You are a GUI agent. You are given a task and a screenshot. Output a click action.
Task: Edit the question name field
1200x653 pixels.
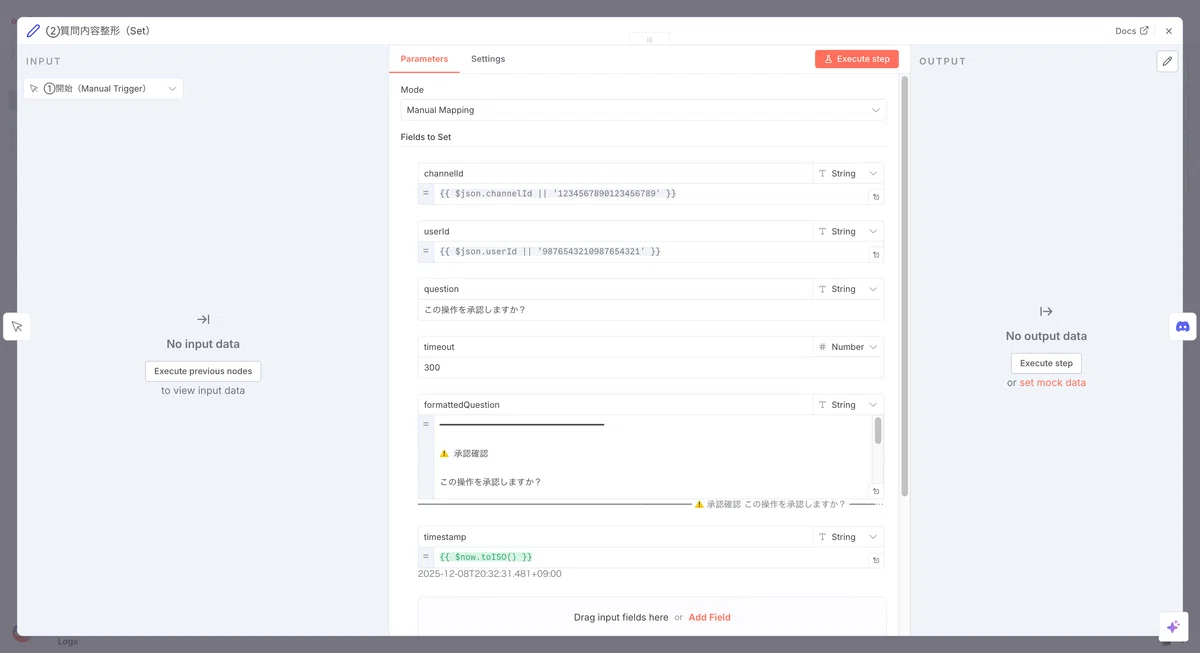tap(615, 289)
